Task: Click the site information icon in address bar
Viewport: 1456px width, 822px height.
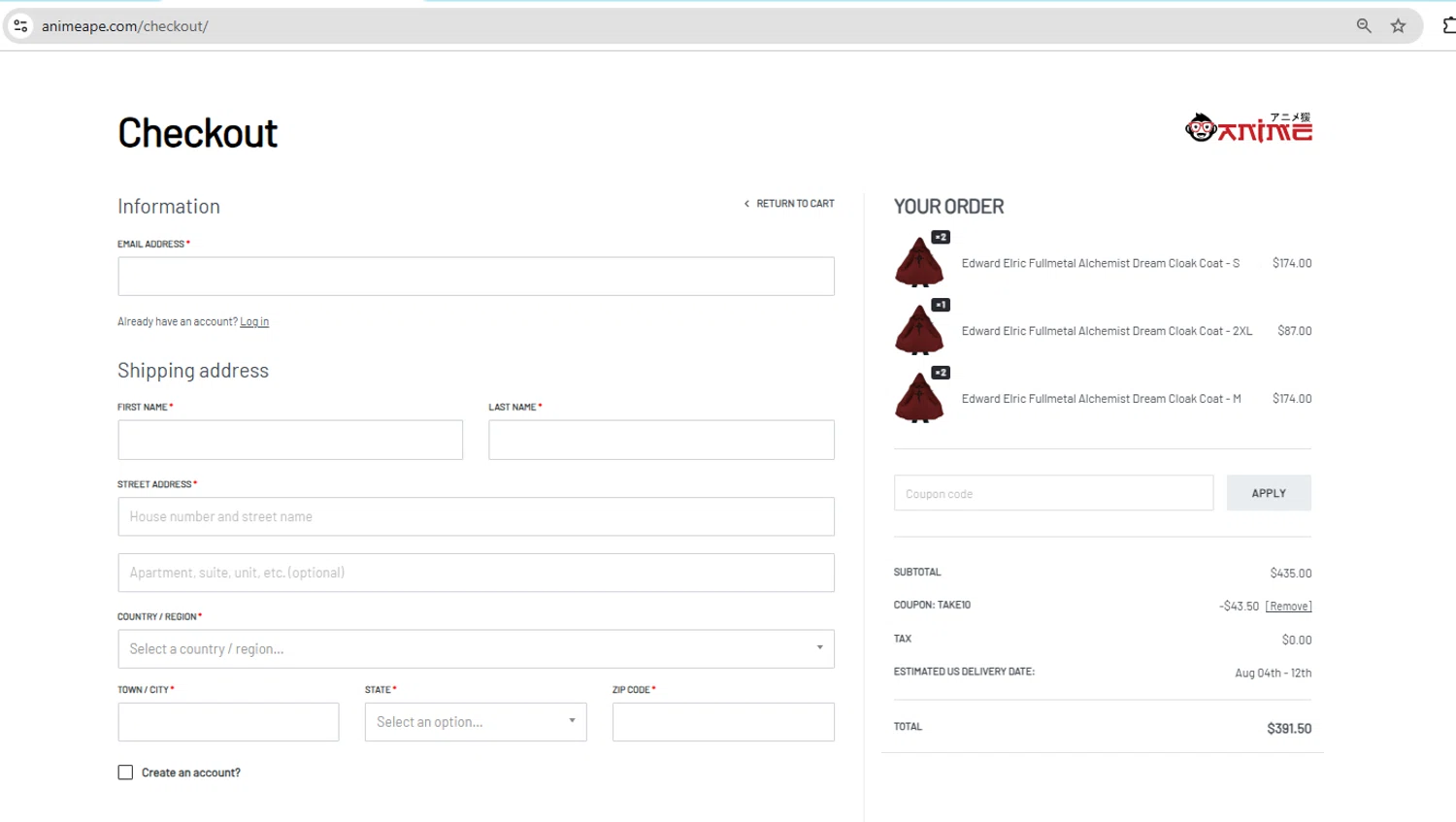Action: tap(20, 26)
